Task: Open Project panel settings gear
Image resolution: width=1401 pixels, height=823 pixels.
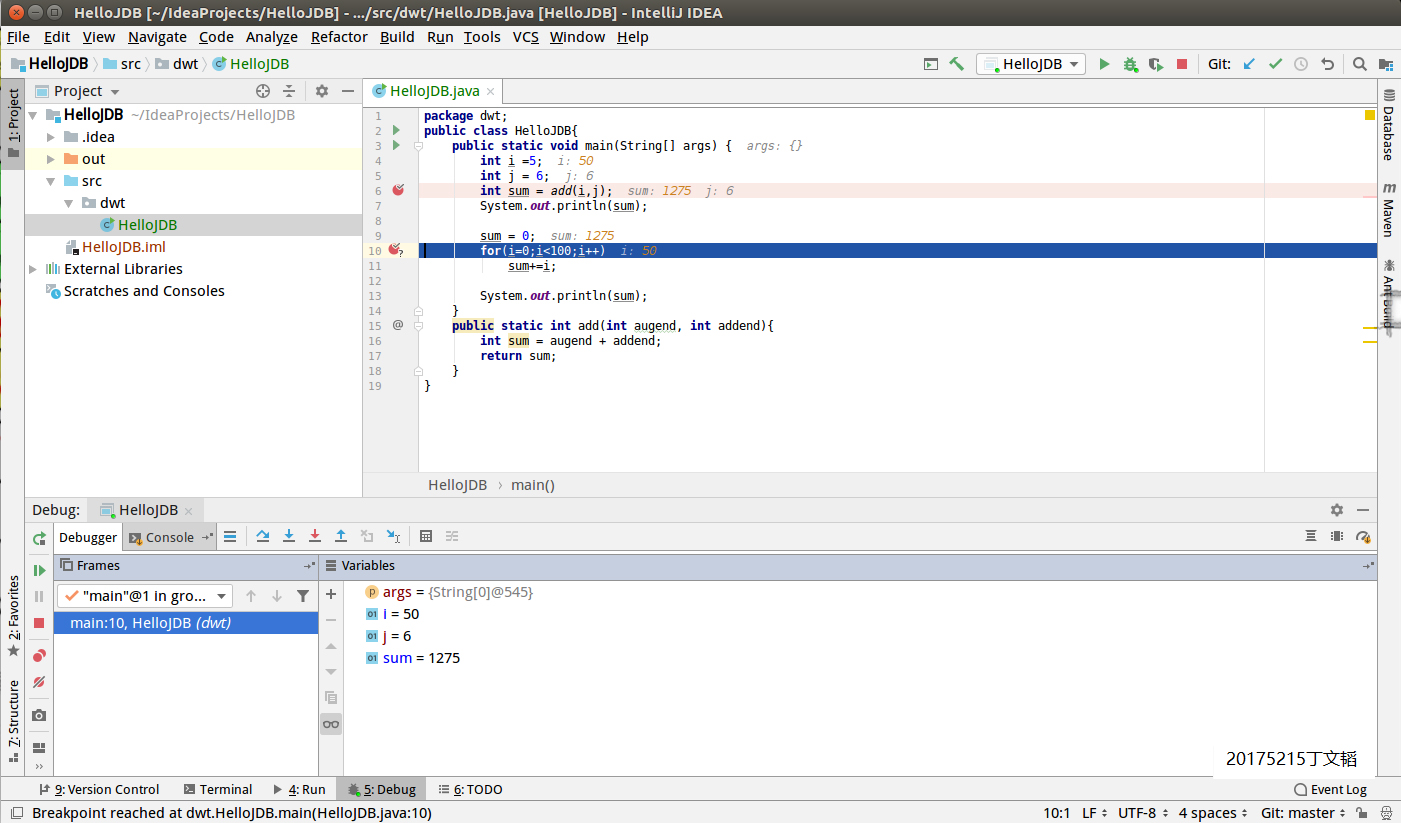Action: pyautogui.click(x=321, y=90)
